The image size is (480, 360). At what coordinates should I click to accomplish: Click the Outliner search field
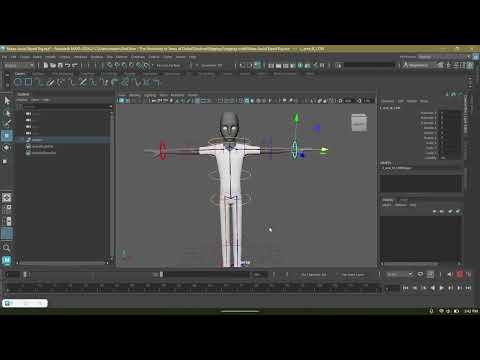coord(66,106)
